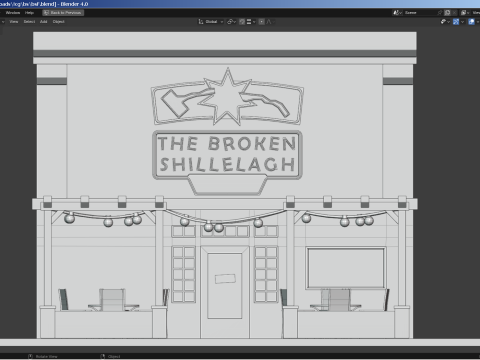Open the viewport View menu
This screenshot has height=360, width=480.
(14, 22)
